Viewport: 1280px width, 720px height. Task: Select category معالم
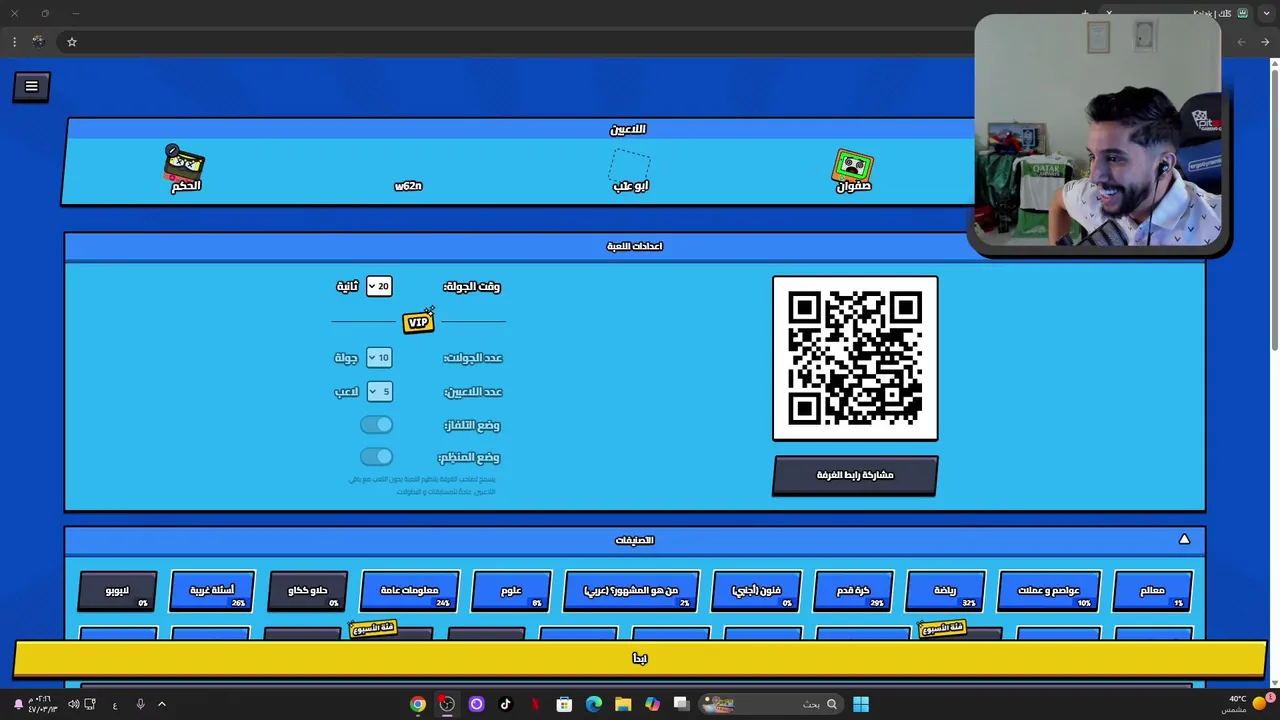pyautogui.click(x=1153, y=590)
